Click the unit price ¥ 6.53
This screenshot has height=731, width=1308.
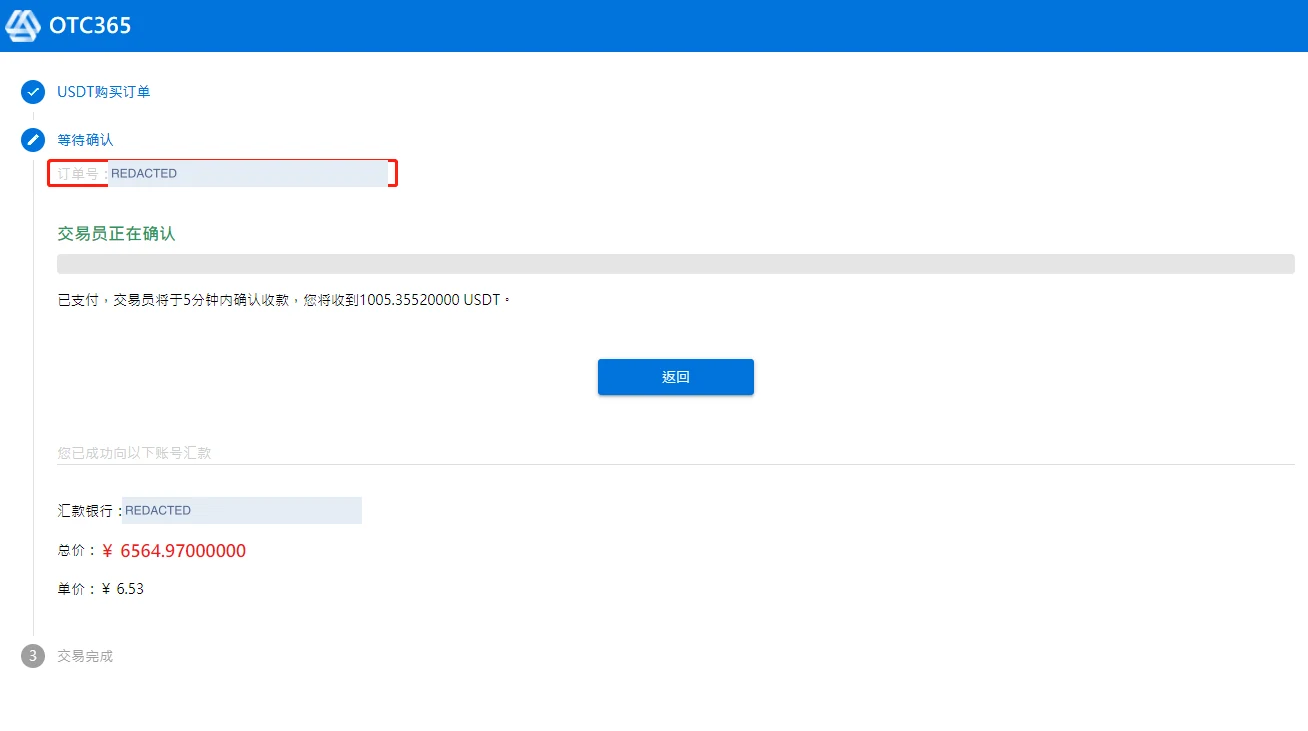point(123,589)
